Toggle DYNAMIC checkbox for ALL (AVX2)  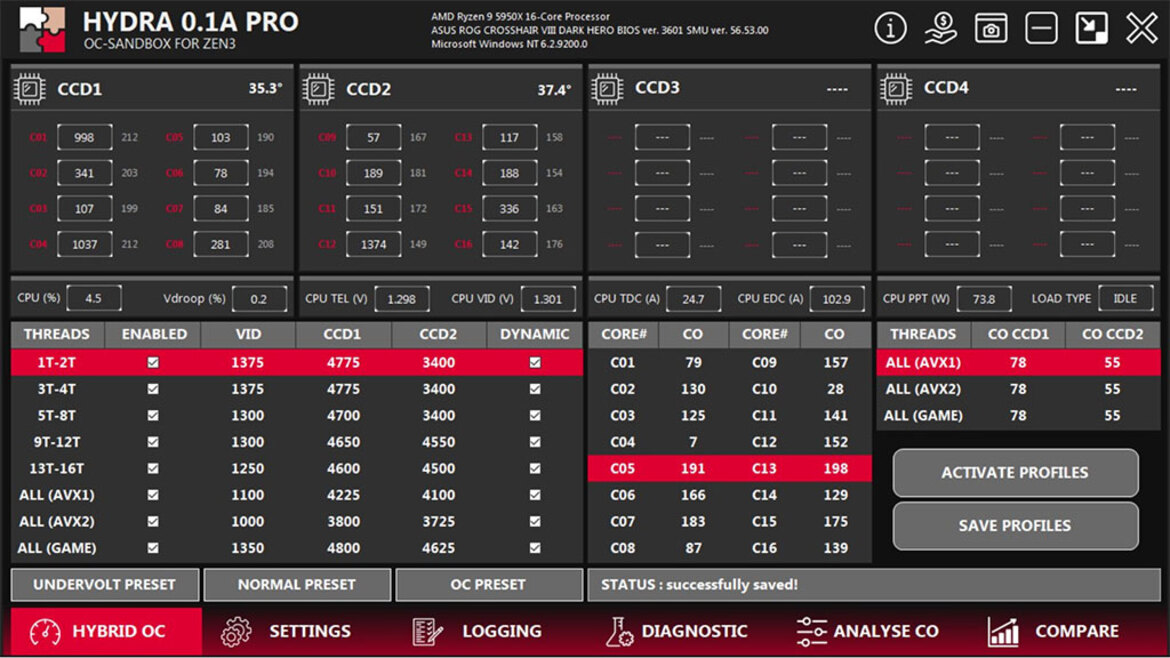pos(535,521)
